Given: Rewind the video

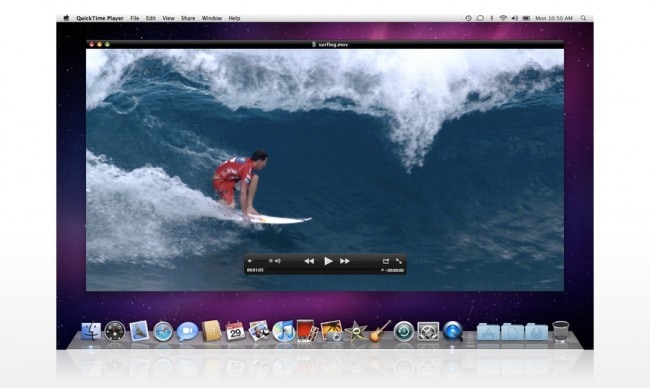Looking at the screenshot, I should (309, 261).
